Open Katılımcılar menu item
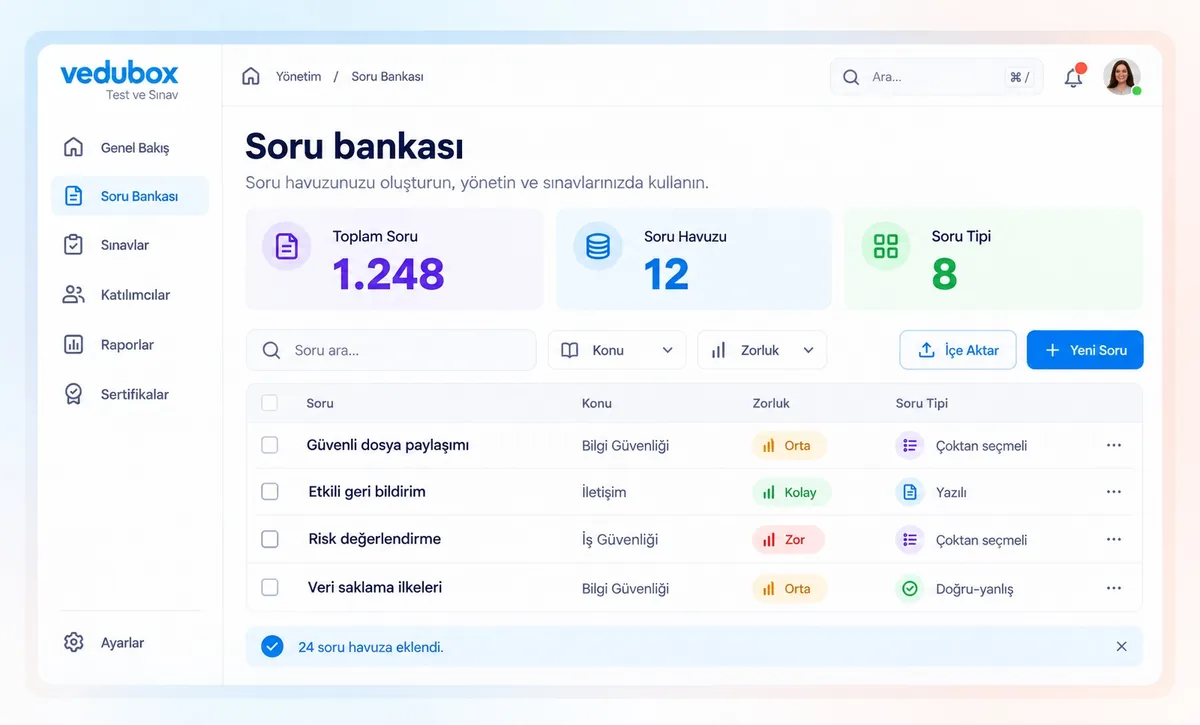 (x=130, y=295)
